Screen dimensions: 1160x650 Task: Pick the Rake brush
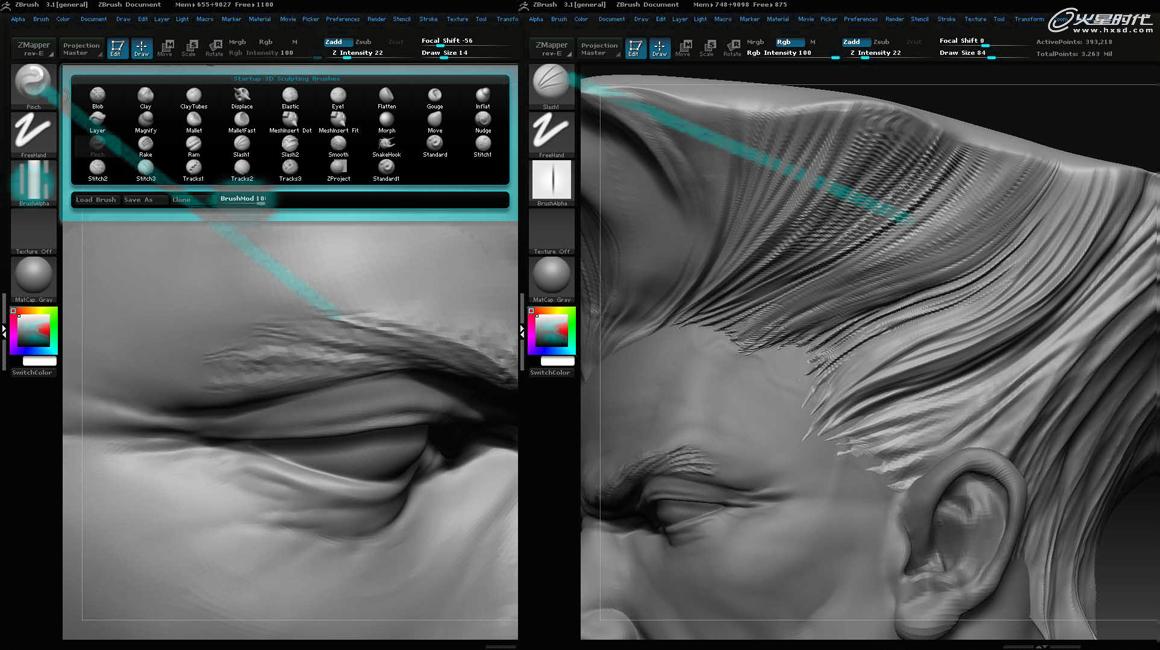tap(146, 146)
